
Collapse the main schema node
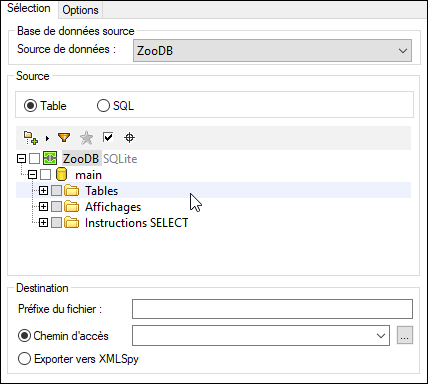(x=32, y=174)
